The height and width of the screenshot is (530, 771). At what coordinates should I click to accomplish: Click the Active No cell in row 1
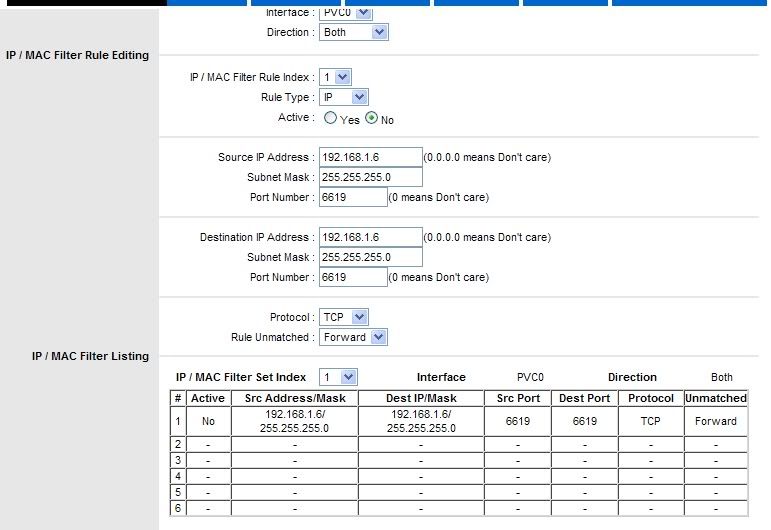(x=208, y=421)
